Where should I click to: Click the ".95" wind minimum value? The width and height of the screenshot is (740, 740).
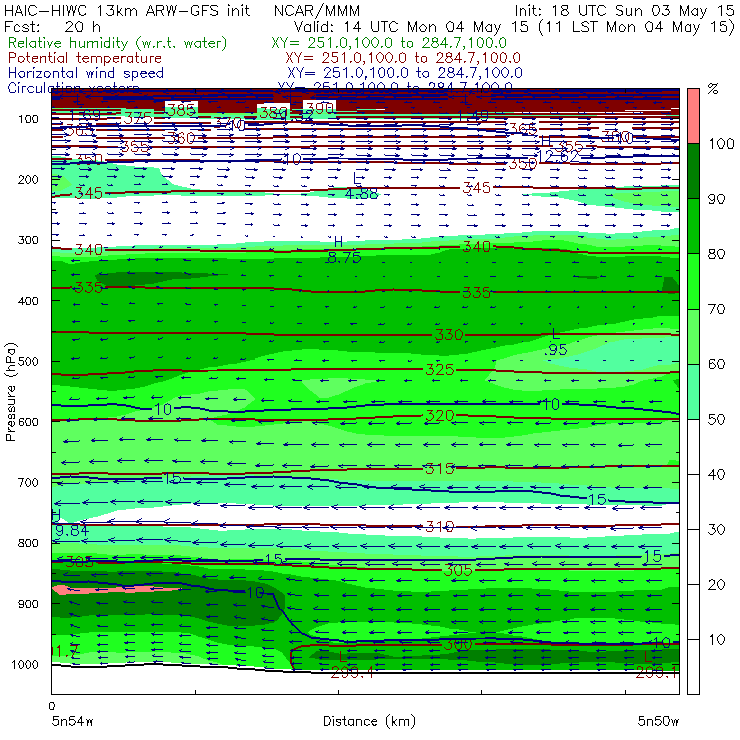pyautogui.click(x=555, y=350)
